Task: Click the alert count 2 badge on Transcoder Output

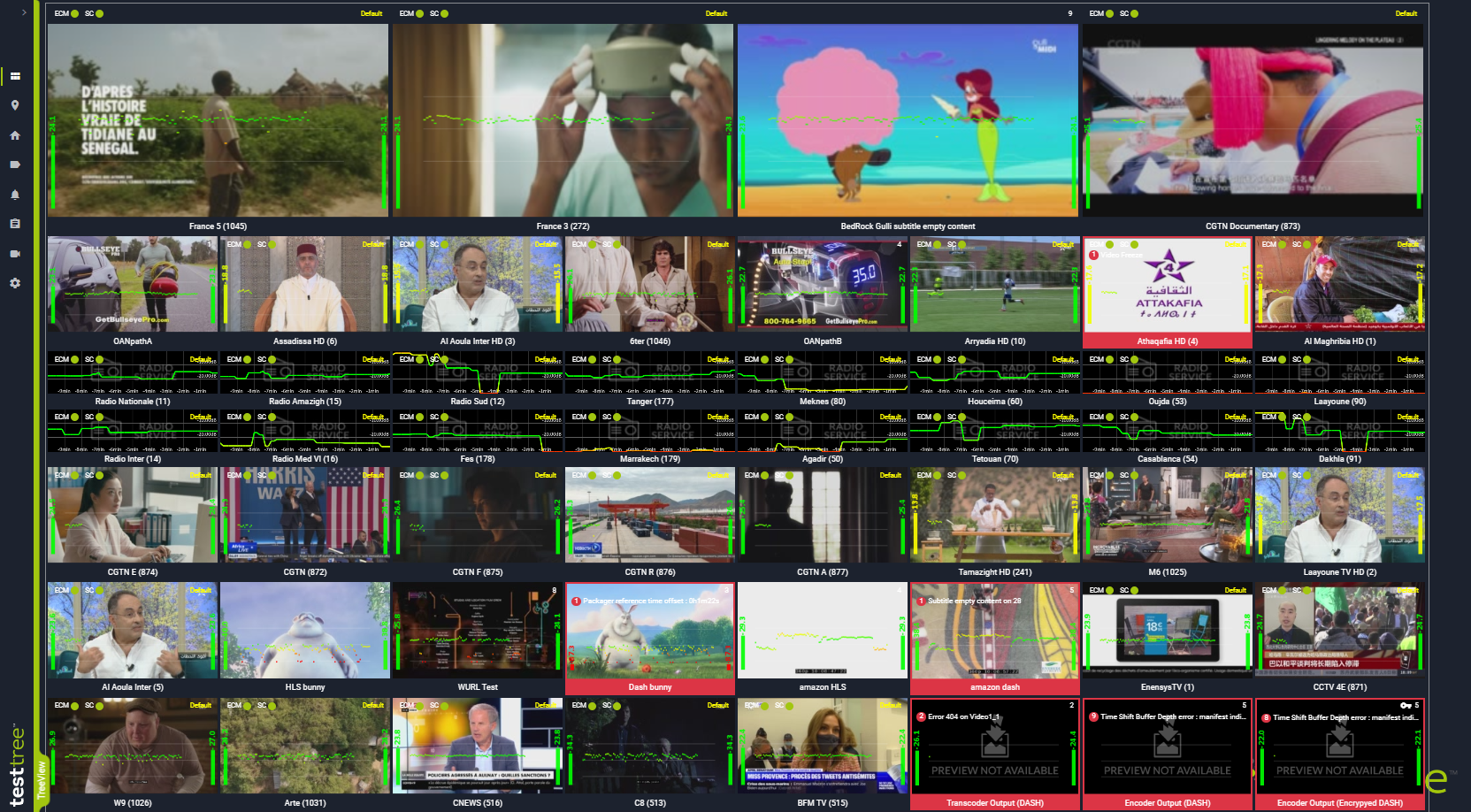Action: [921, 716]
